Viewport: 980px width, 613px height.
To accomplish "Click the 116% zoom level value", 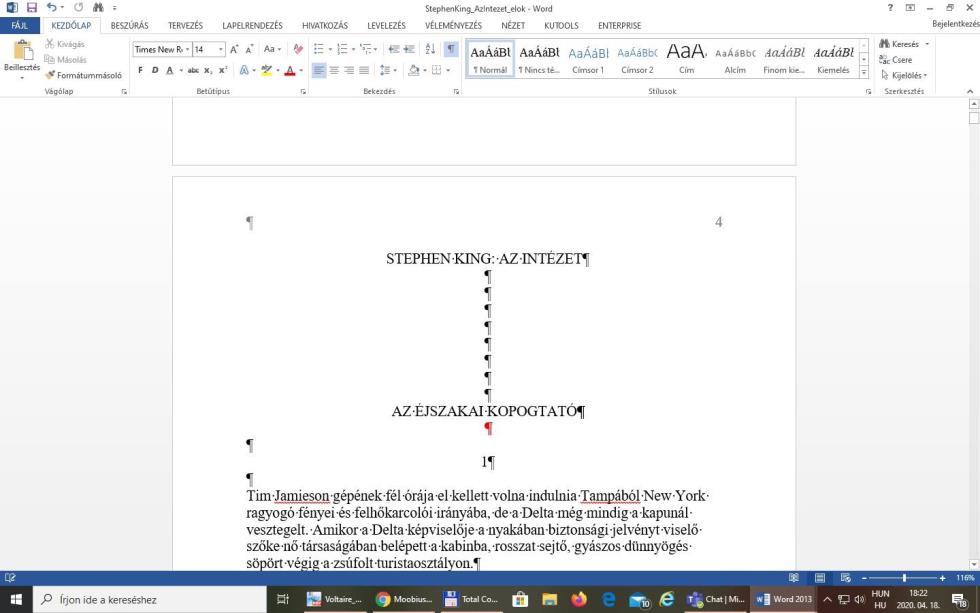I will point(964,578).
